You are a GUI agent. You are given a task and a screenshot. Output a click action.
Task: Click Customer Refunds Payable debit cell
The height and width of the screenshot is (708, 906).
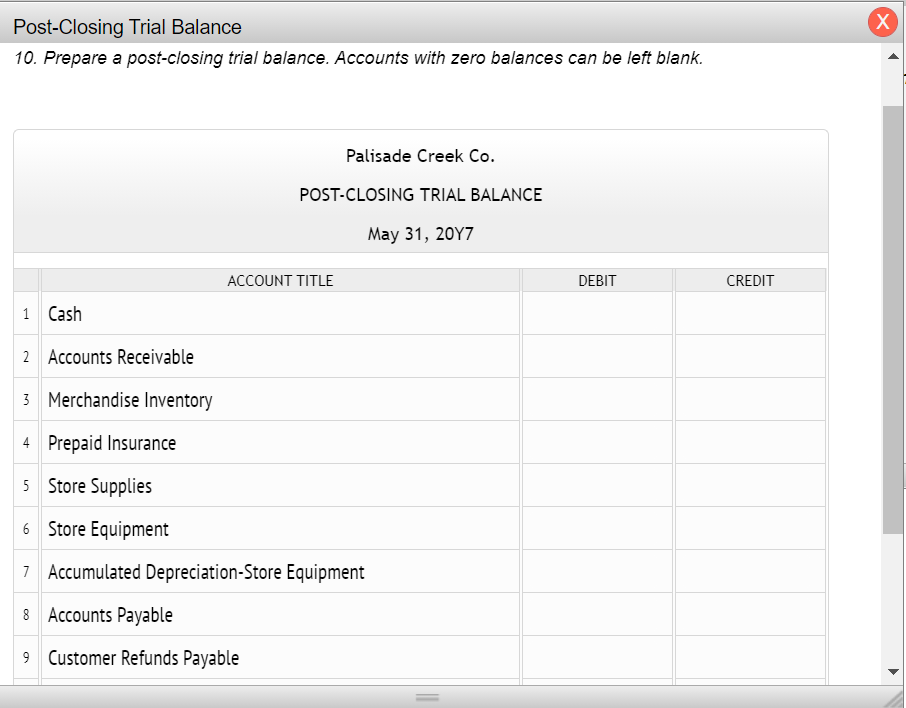pyautogui.click(x=597, y=657)
